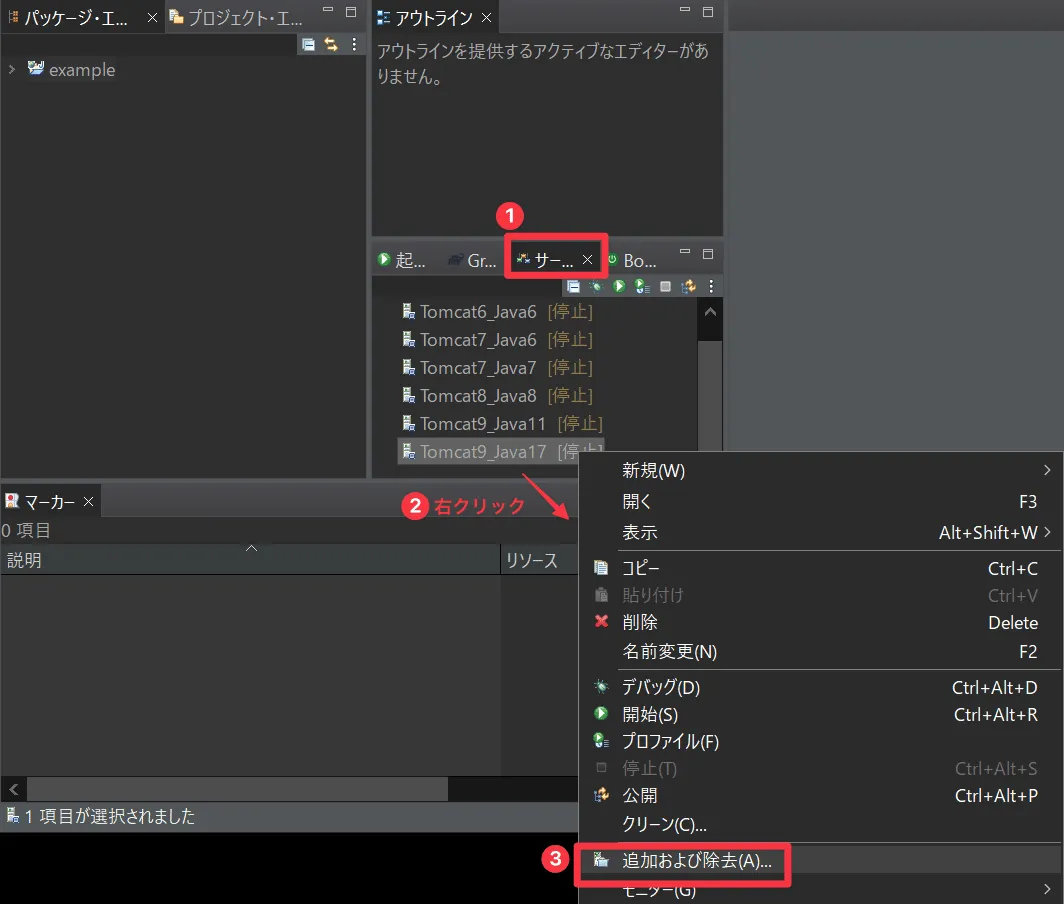Choose 開始(S) from the context menu

click(821, 715)
